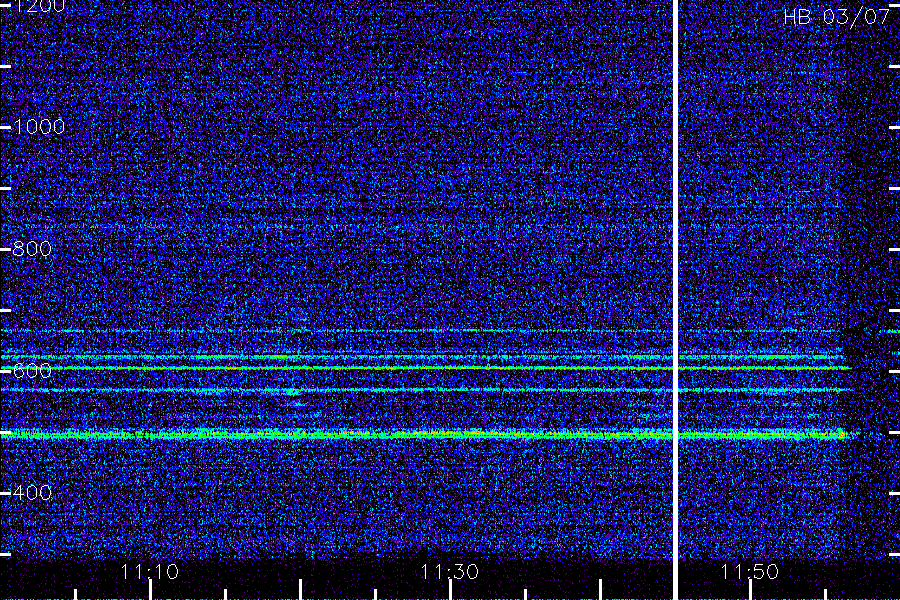Click the white vertical time marker line
Image resolution: width=900 pixels, height=600 pixels.
(676, 300)
